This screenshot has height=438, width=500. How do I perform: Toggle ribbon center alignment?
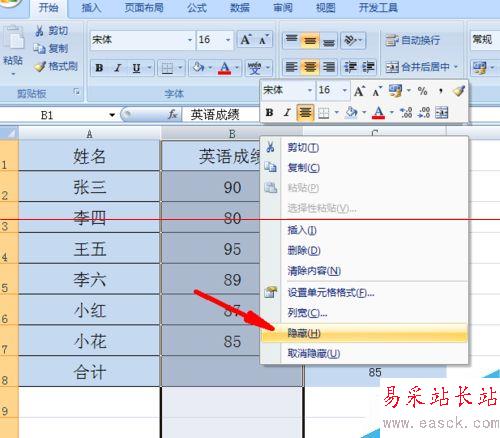point(310,67)
